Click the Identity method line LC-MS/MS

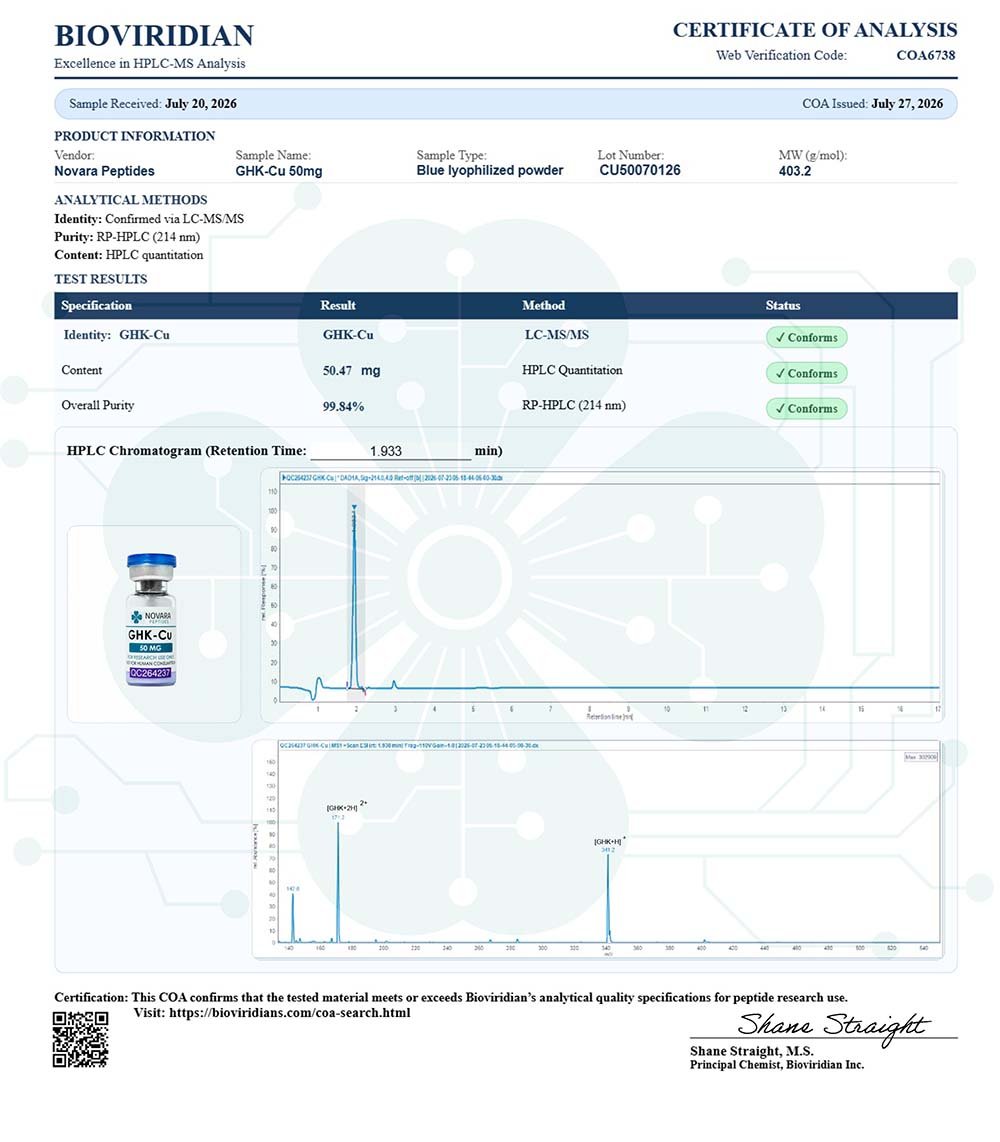pyautogui.click(x=149, y=218)
